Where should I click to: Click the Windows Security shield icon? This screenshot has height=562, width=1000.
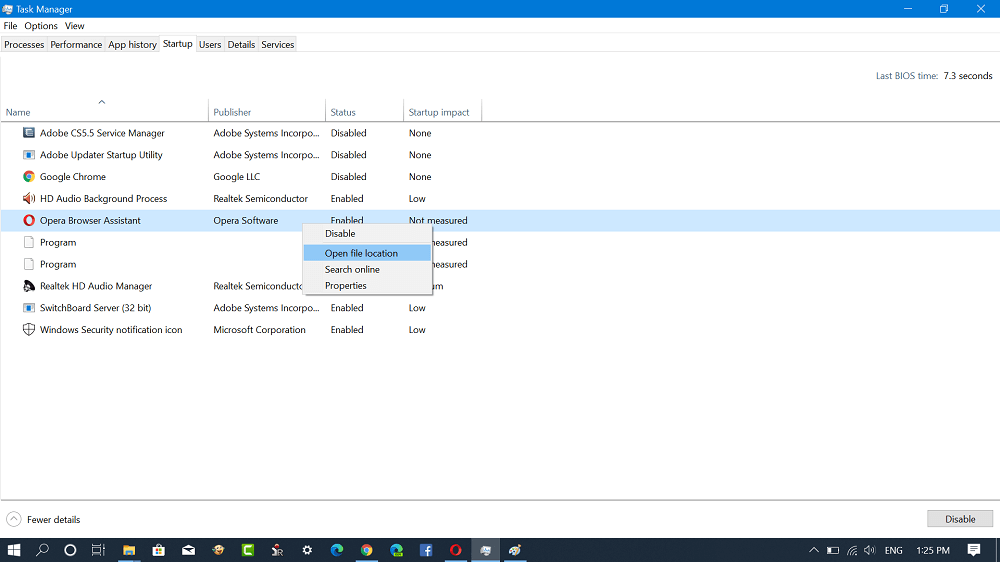[29, 329]
